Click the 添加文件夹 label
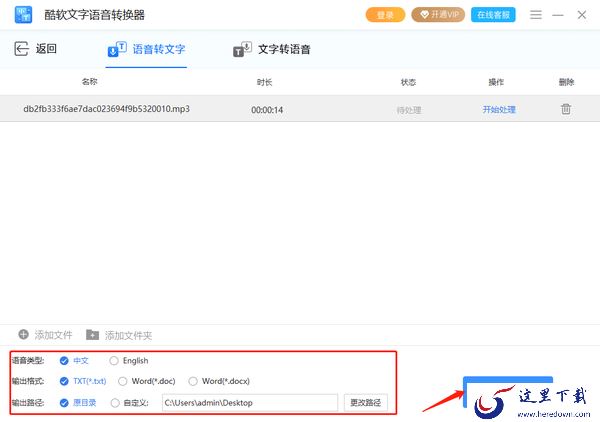Screen dimensions: 600x422 click(128, 336)
